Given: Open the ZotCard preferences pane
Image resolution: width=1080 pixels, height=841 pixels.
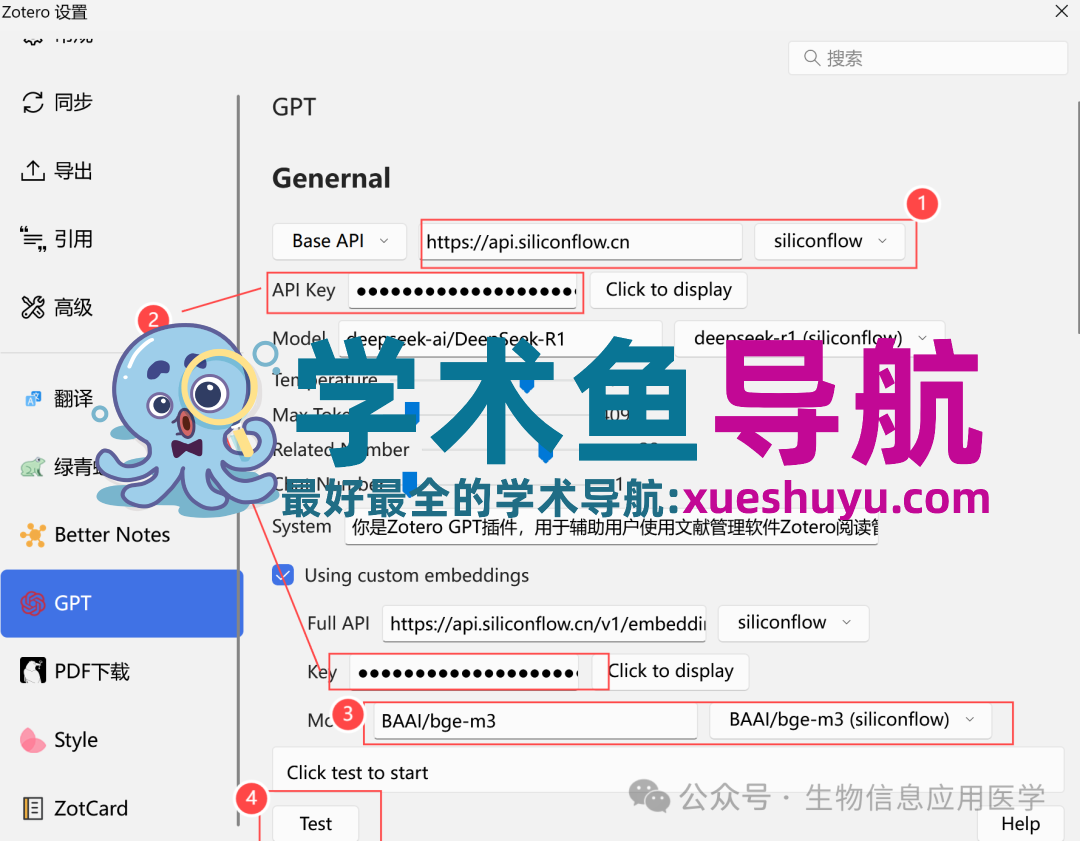Looking at the screenshot, I should (121, 808).
